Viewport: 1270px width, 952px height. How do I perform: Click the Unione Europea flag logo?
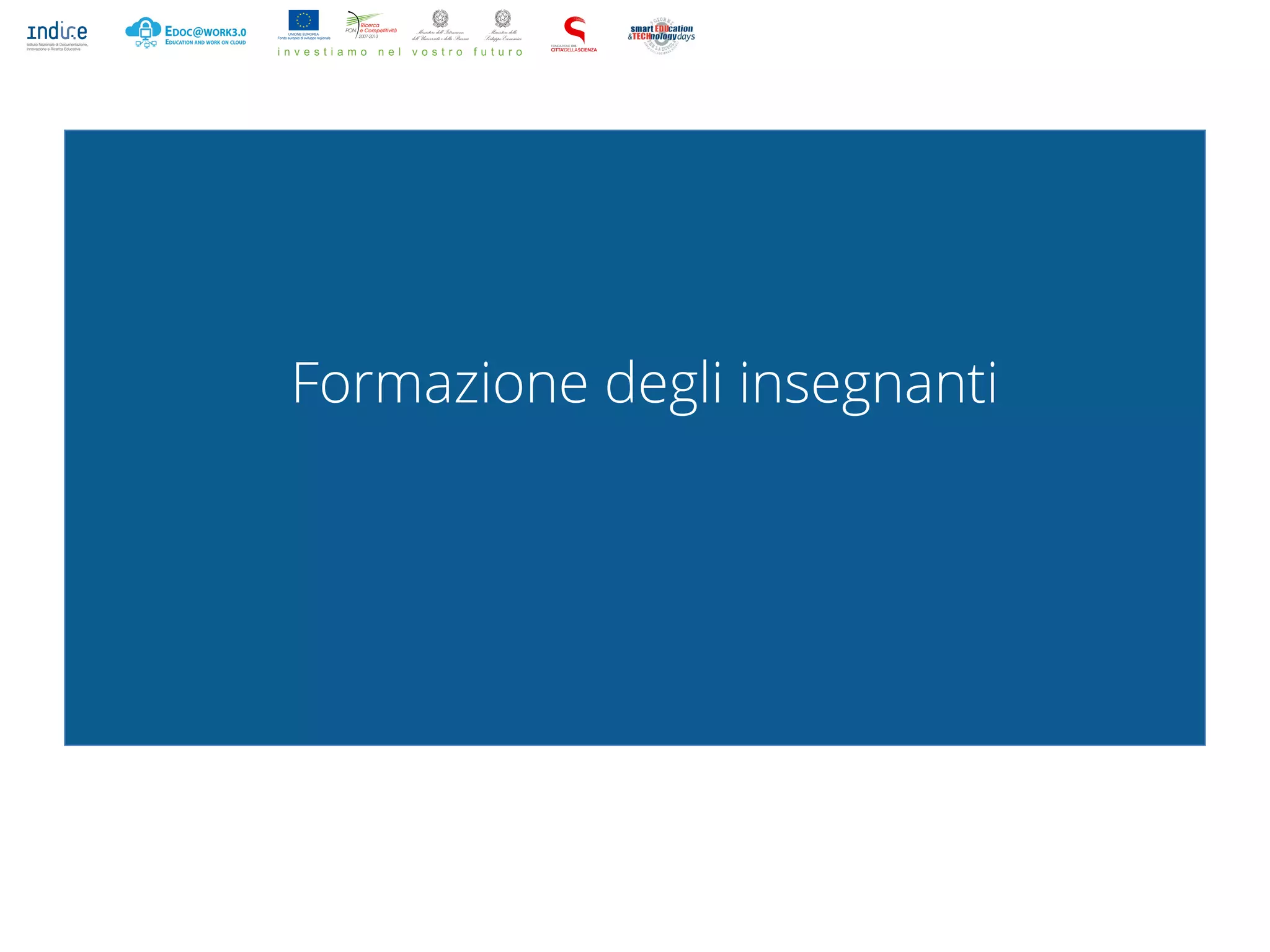point(303,25)
